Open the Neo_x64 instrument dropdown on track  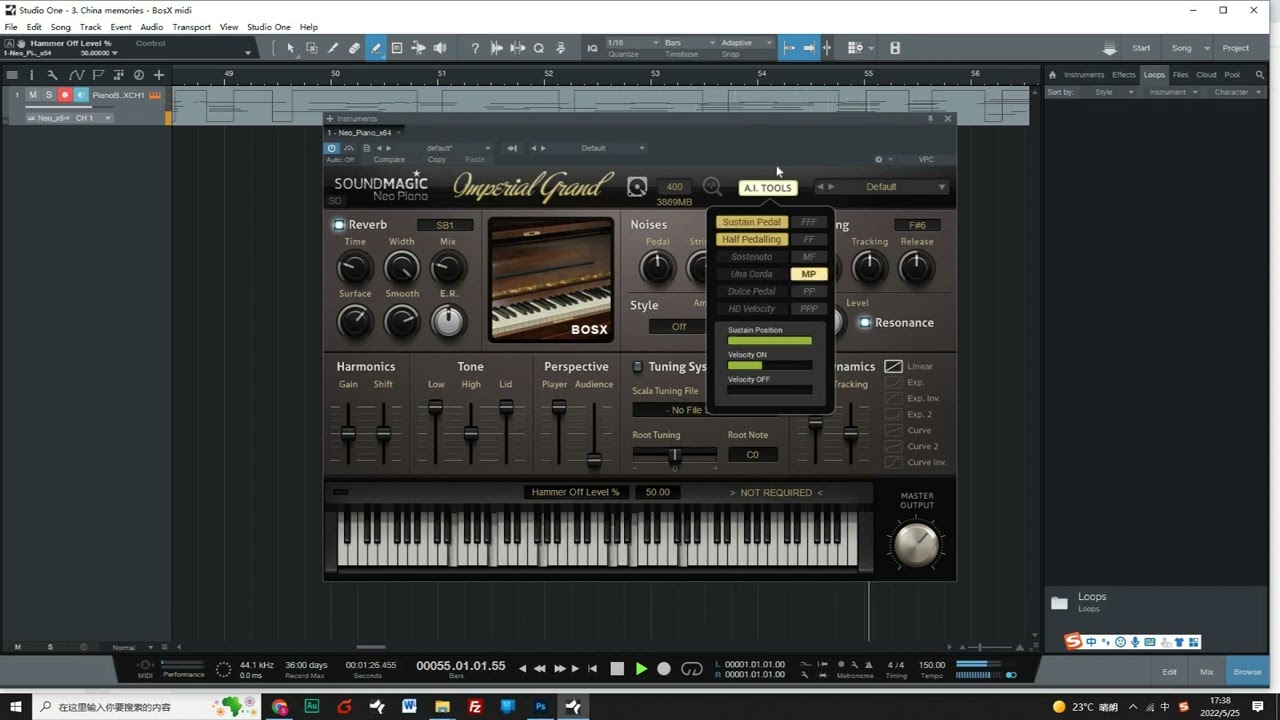tap(48, 118)
